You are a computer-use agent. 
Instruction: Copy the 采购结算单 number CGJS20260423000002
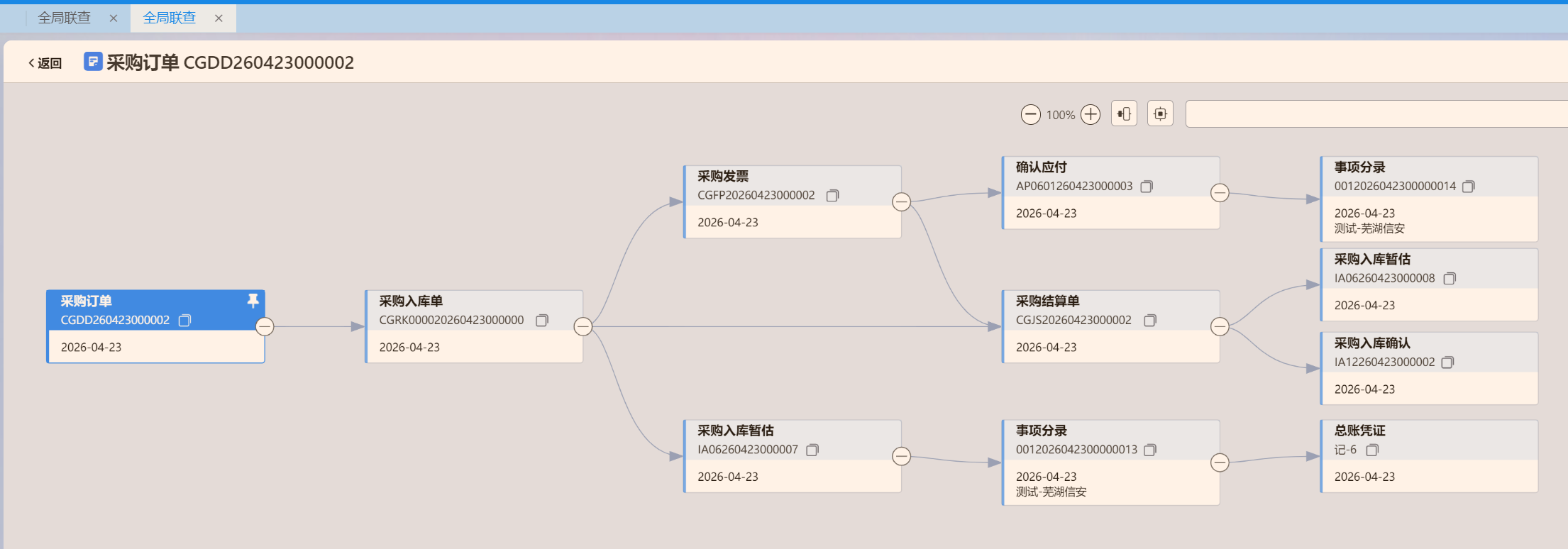click(1150, 321)
